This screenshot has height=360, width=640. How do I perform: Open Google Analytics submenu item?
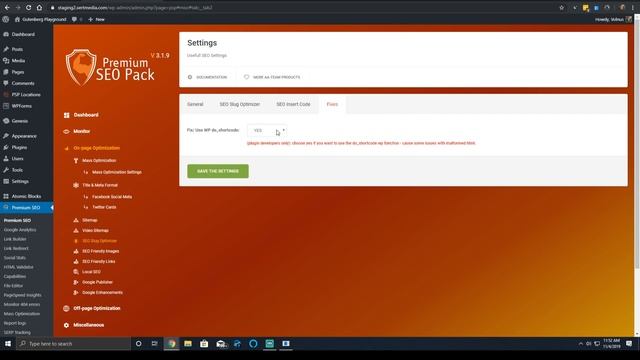pos(20,230)
